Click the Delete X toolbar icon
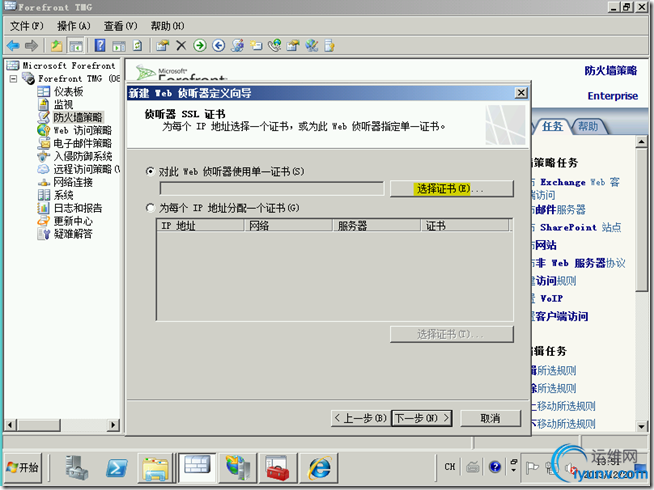 point(181,45)
